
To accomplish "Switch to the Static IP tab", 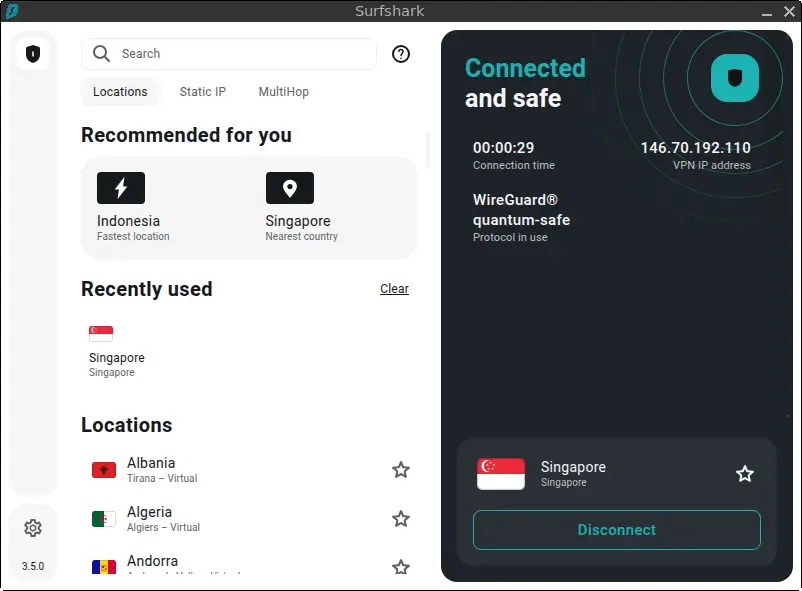I will pos(203,92).
